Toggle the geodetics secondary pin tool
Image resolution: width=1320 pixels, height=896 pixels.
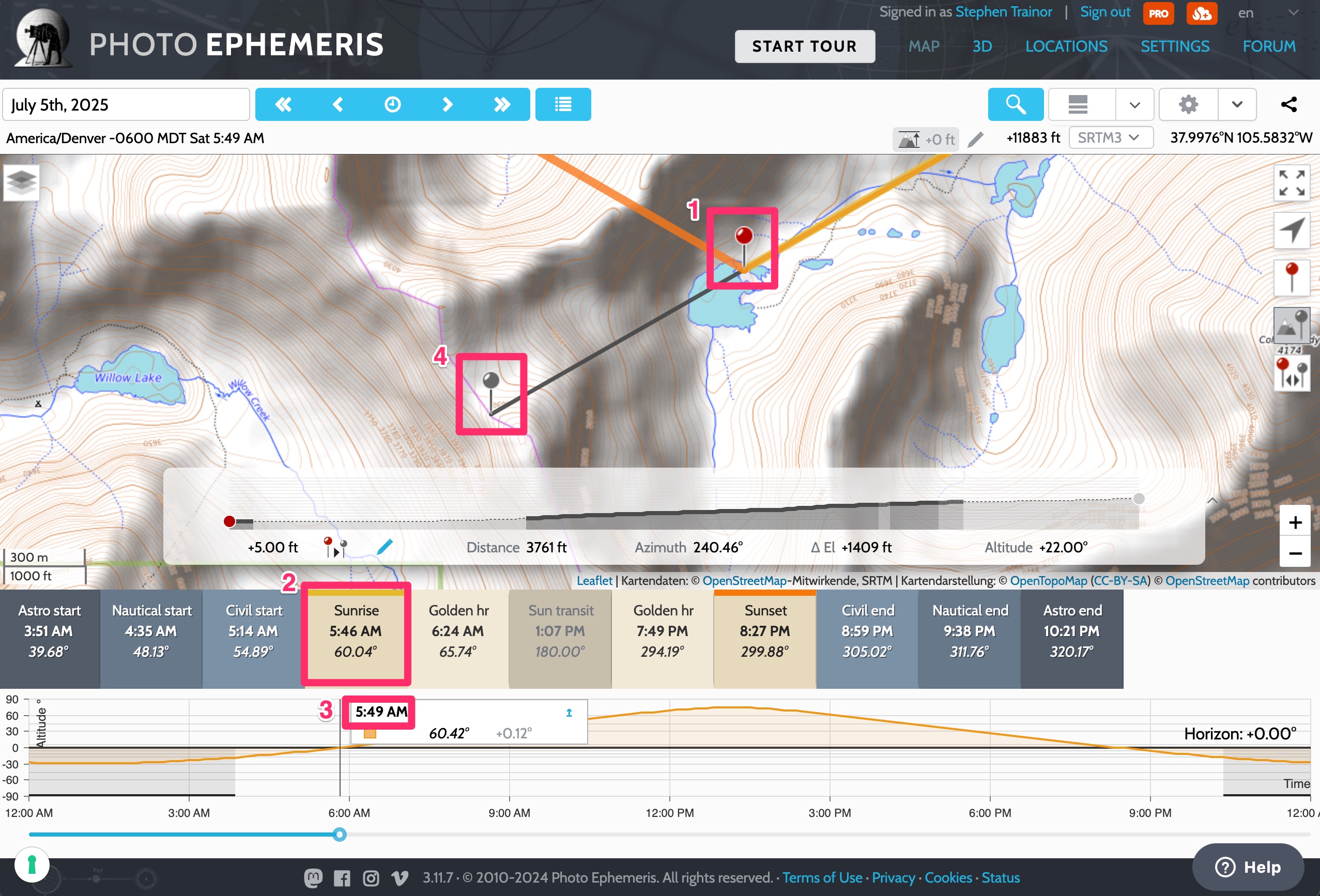(x=1292, y=326)
